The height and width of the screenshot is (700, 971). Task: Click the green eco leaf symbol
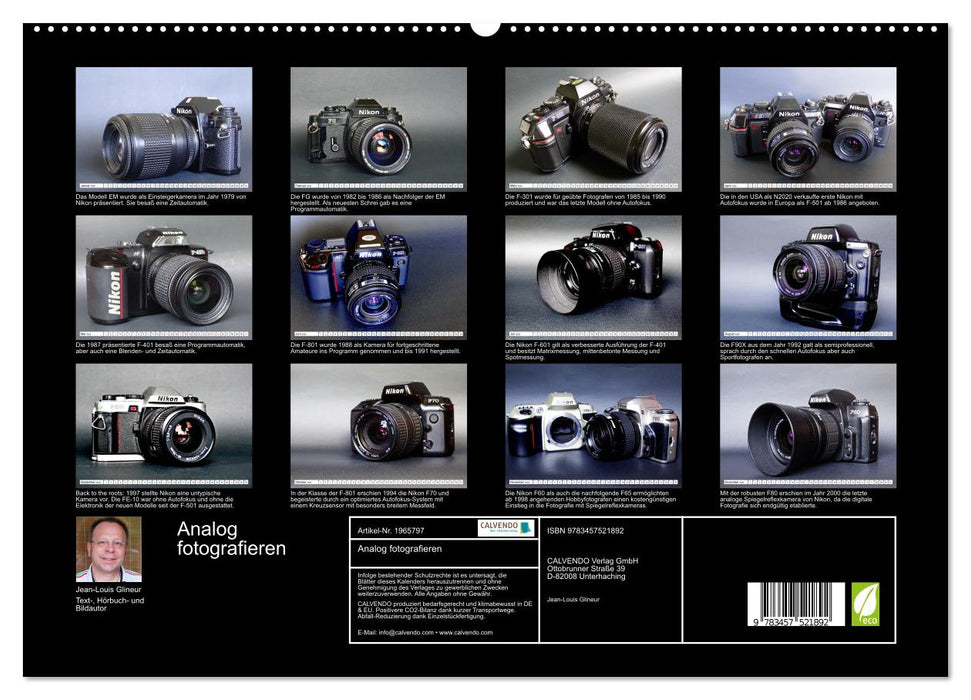coord(866,603)
